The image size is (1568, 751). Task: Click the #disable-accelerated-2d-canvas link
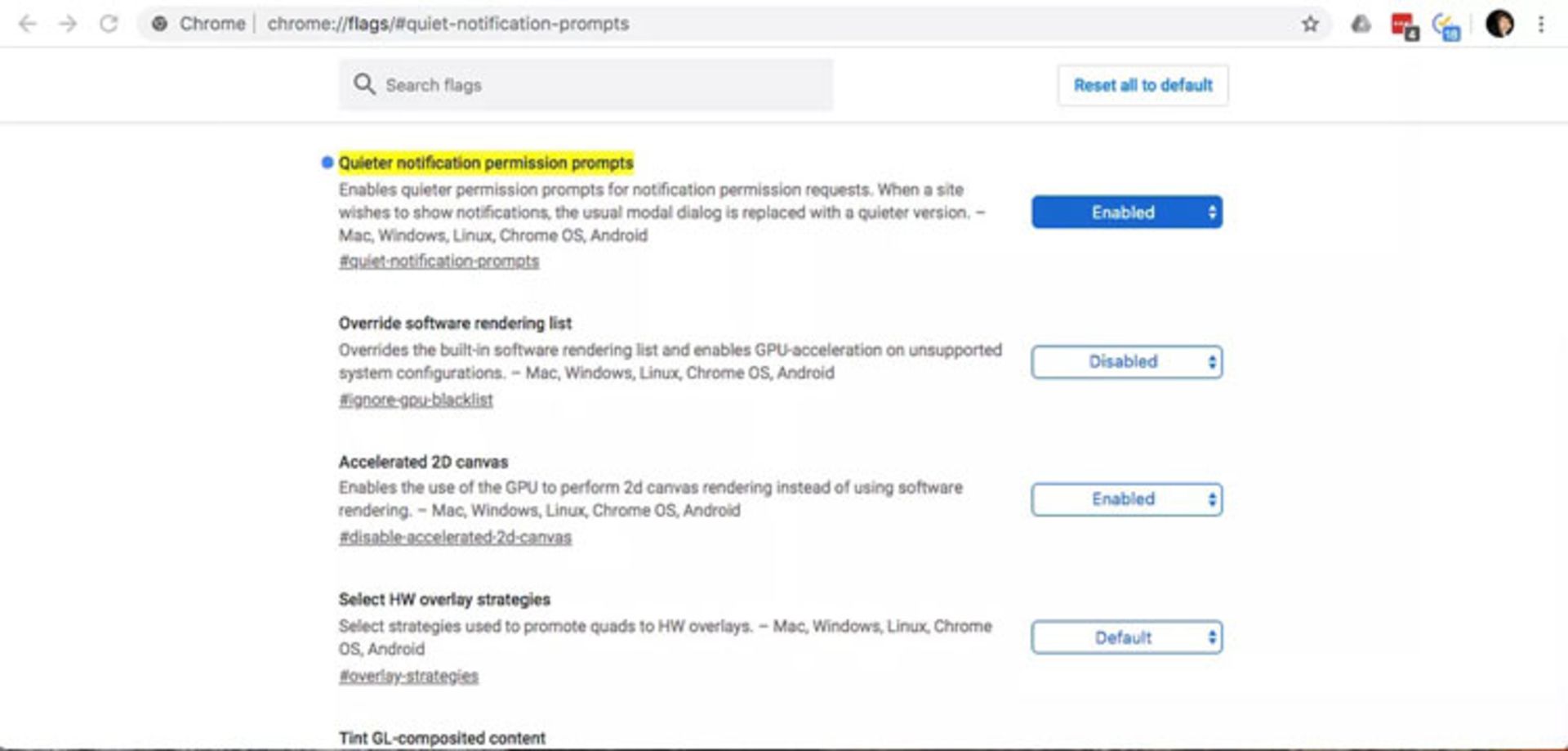456,537
